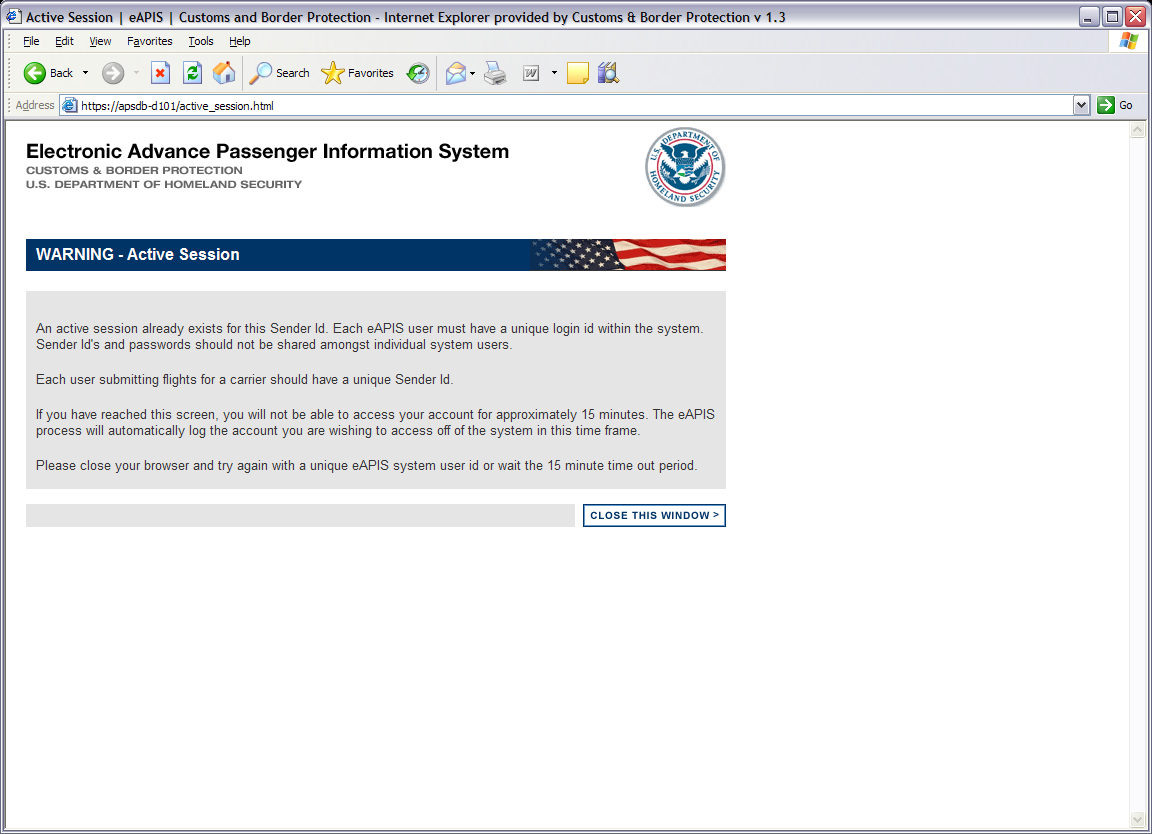Go to Home page icon
The image size is (1152, 834).
(x=224, y=73)
